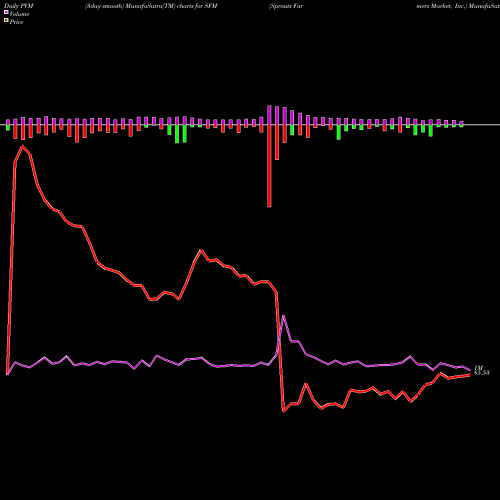Click the '(Sprouts Far' title text
500x500 pixels.
tap(286, 6)
